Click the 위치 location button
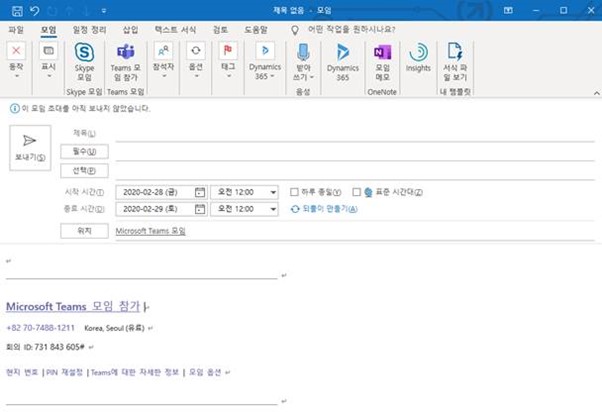Screen dimensions: 602x412 pos(84,231)
